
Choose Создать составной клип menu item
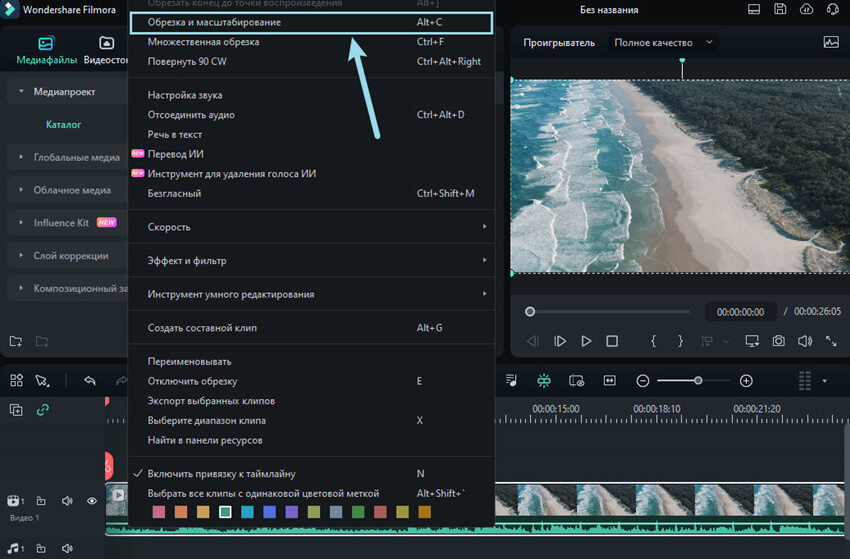311,327
